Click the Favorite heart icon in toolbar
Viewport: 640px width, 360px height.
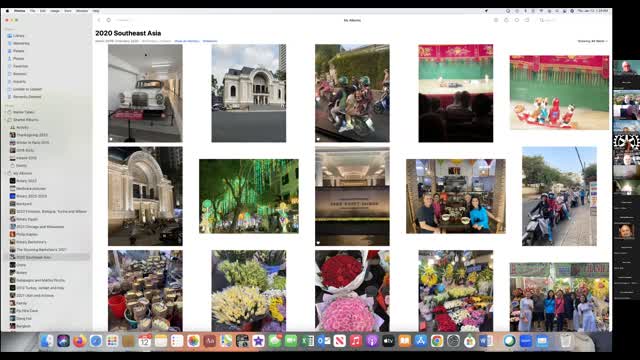(x=517, y=20)
